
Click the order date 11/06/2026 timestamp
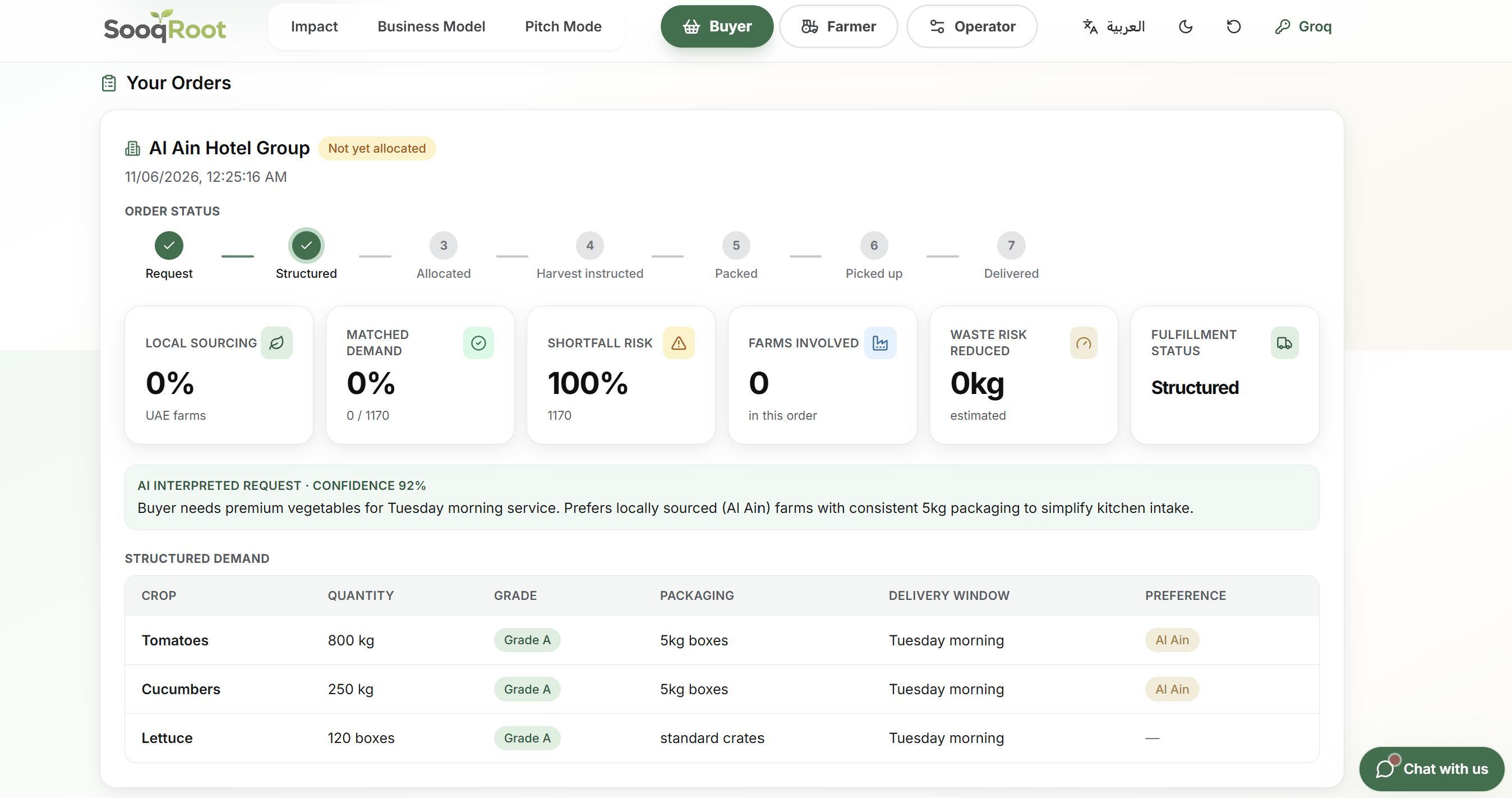(x=205, y=177)
